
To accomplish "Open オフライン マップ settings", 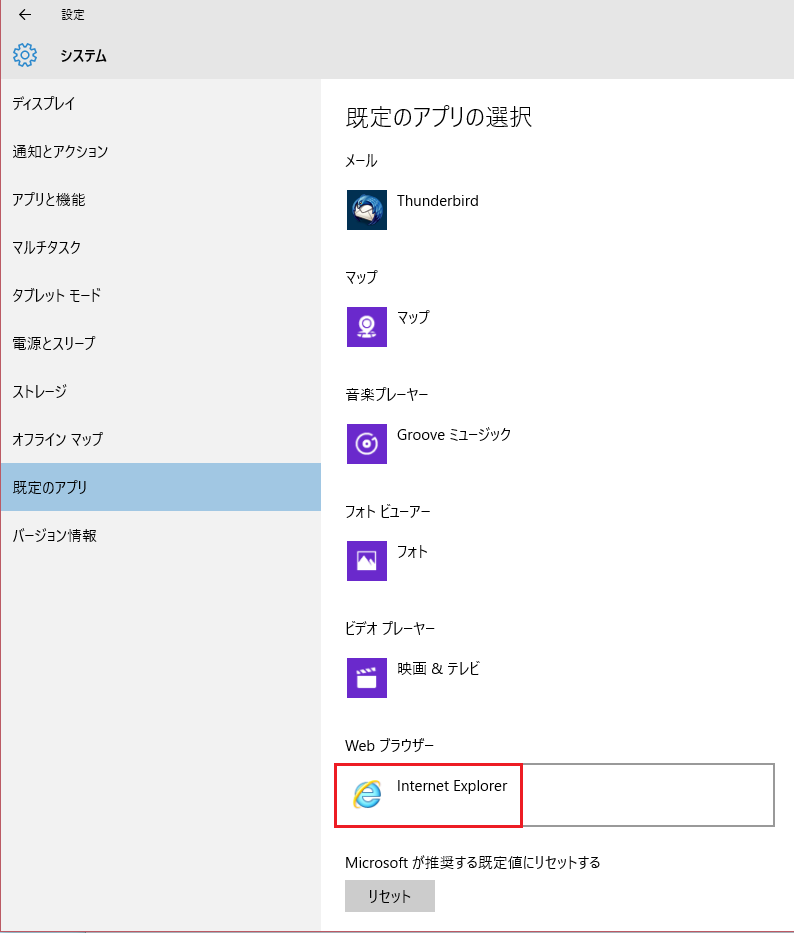I will 161,439.
